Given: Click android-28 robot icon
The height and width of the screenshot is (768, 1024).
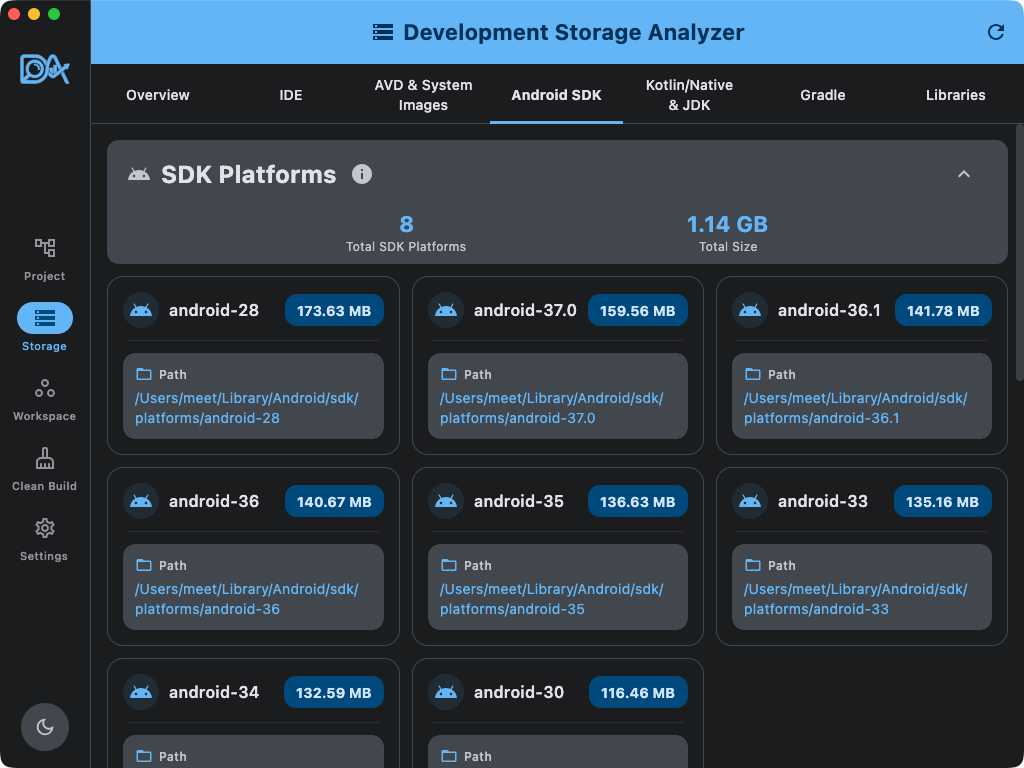Looking at the screenshot, I should (141, 310).
